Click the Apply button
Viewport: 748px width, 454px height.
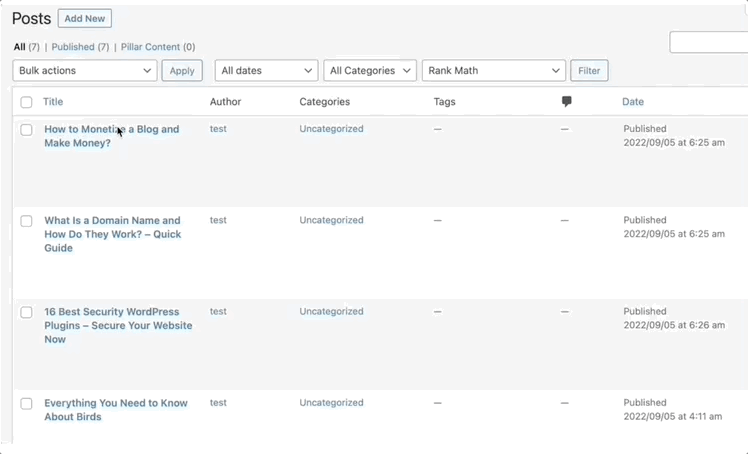pos(182,71)
